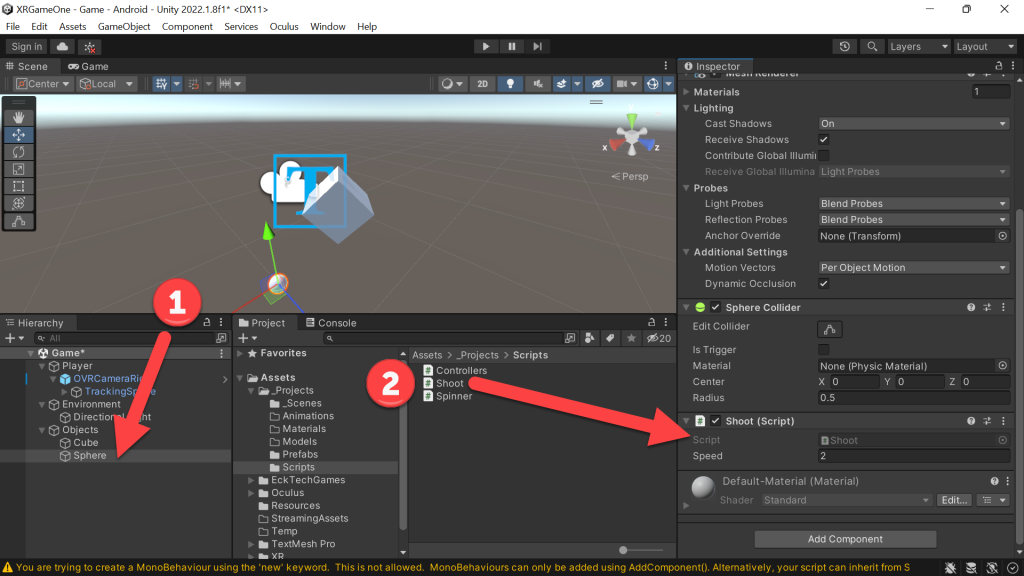Open the Hierarchy search type picker
Viewport: 1024px width, 576px height.
click(x=221, y=338)
